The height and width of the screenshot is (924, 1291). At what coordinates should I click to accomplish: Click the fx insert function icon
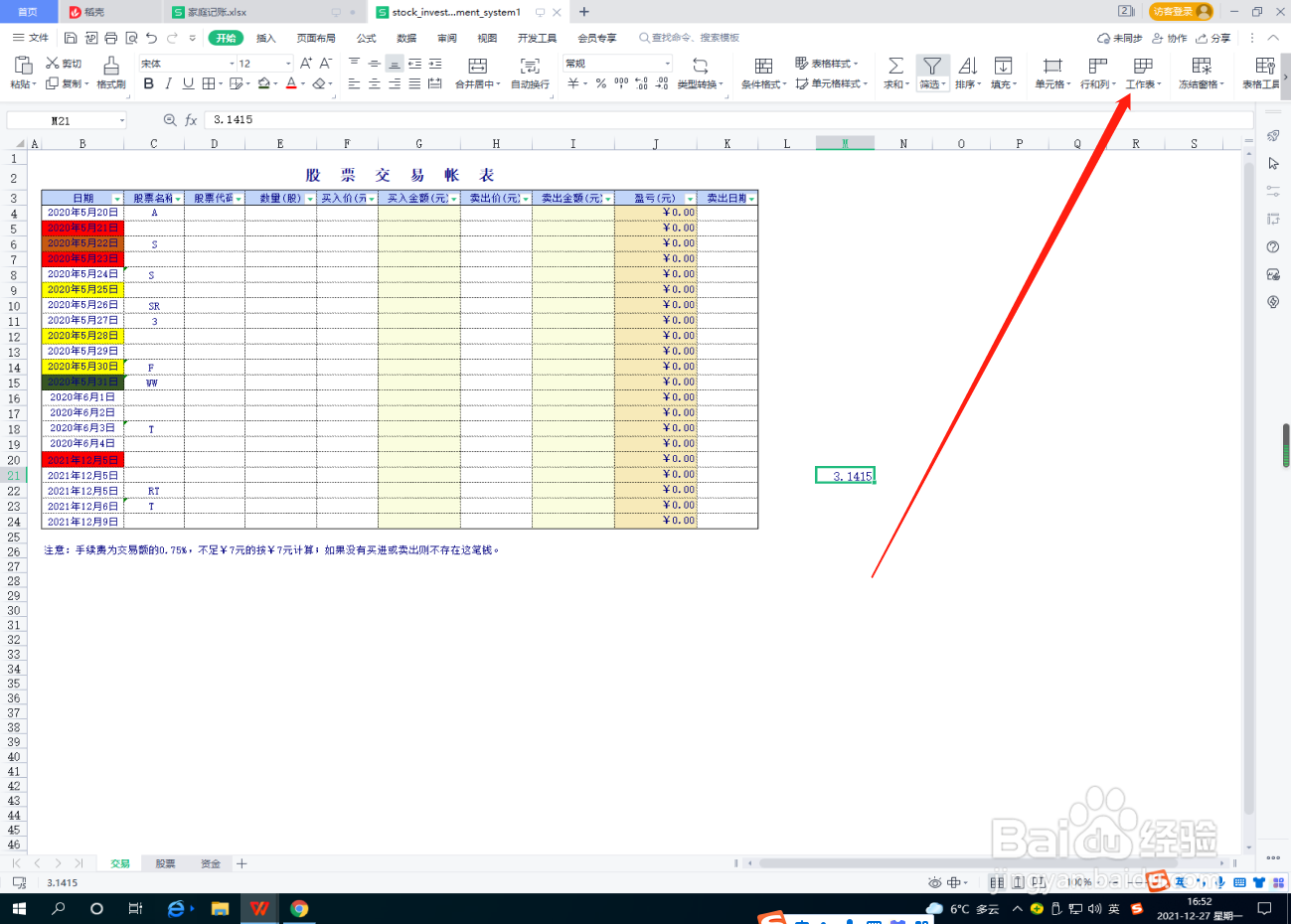coord(191,120)
